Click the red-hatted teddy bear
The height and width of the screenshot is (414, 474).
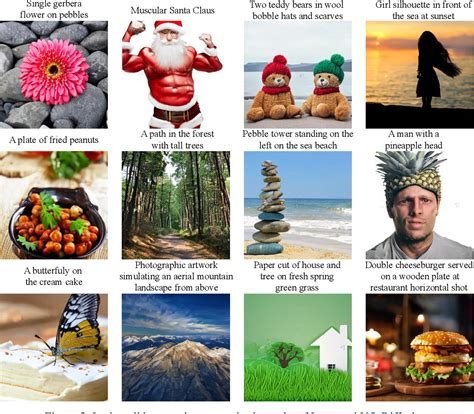[x=275, y=89]
